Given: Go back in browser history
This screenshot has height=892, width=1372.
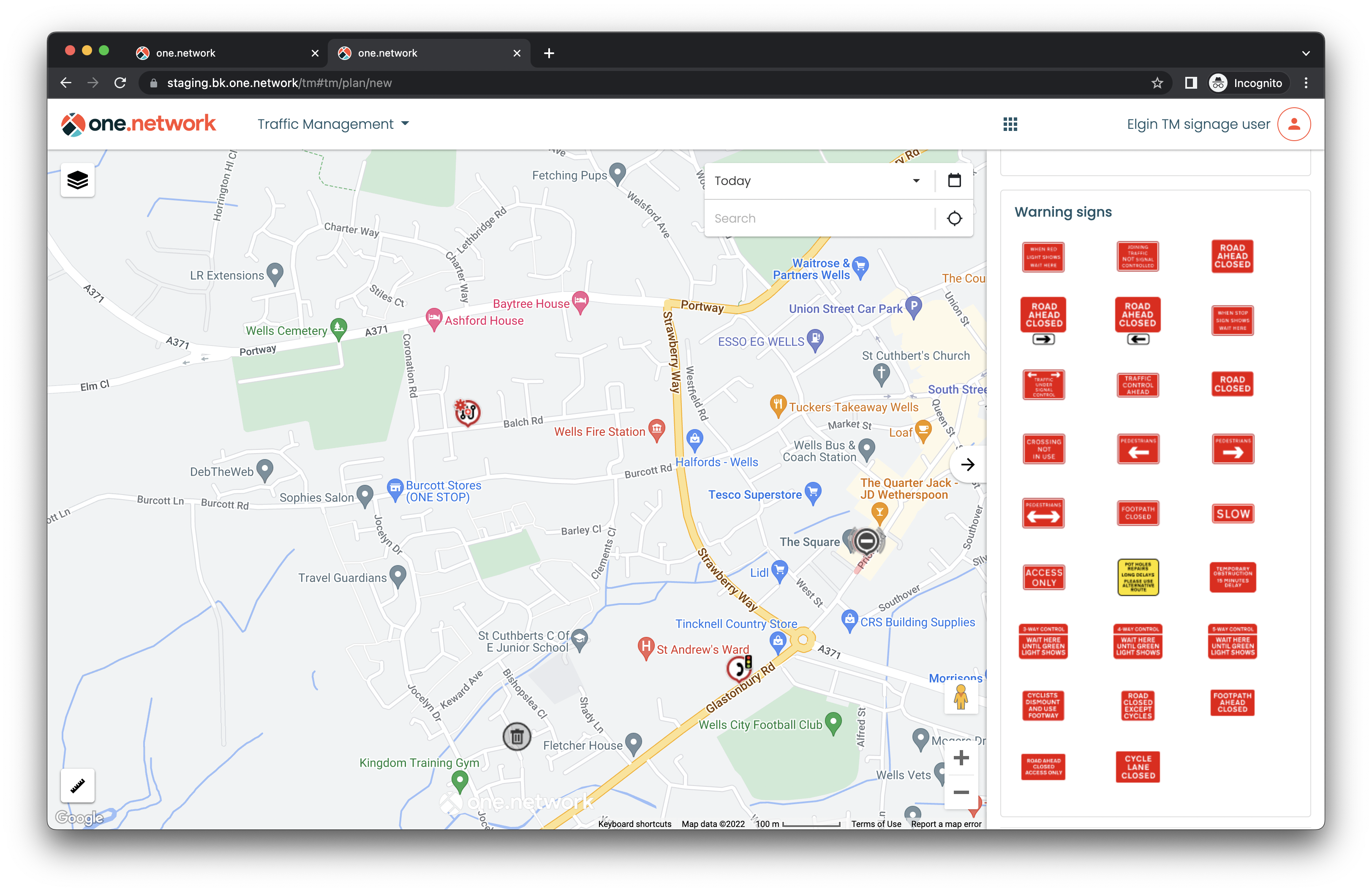Looking at the screenshot, I should [66, 83].
